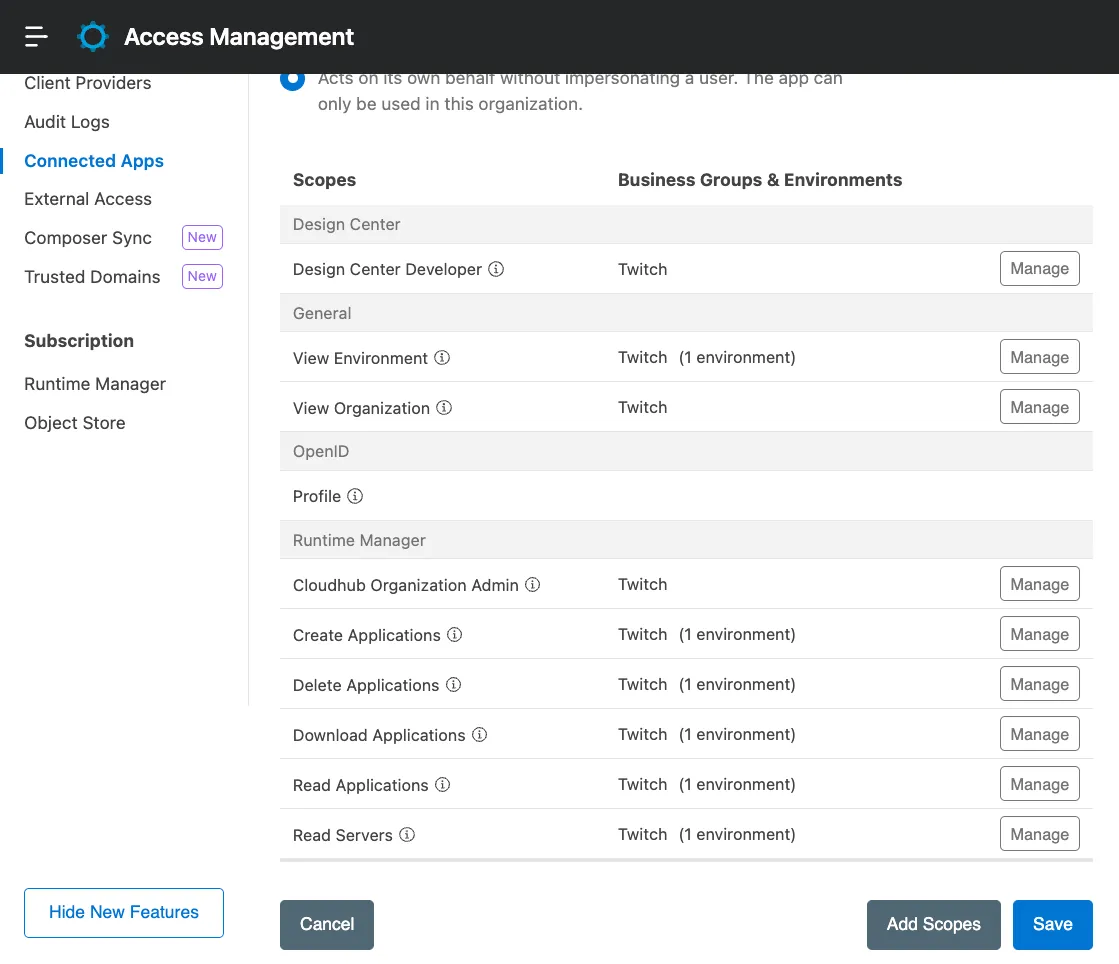1119x964 pixels.
Task: Open Object Store subscription page
Action: point(75,423)
